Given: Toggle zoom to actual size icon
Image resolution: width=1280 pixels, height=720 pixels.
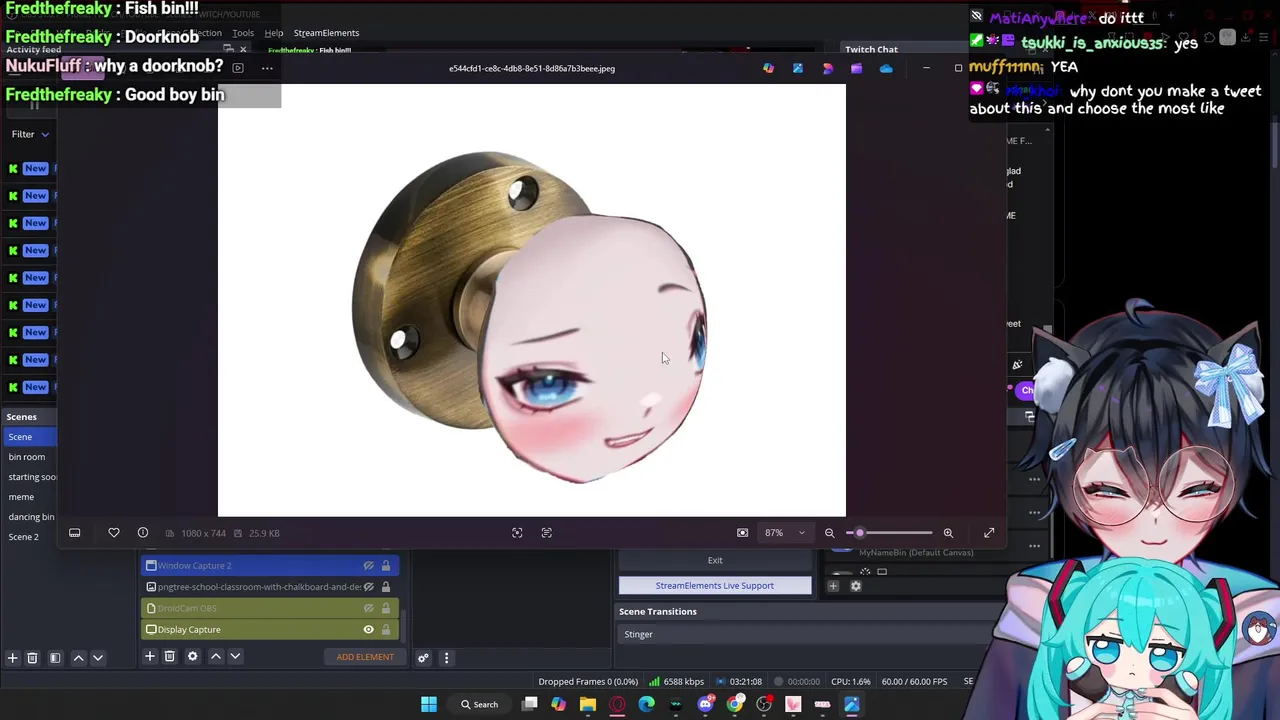Looking at the screenshot, I should click(742, 533).
